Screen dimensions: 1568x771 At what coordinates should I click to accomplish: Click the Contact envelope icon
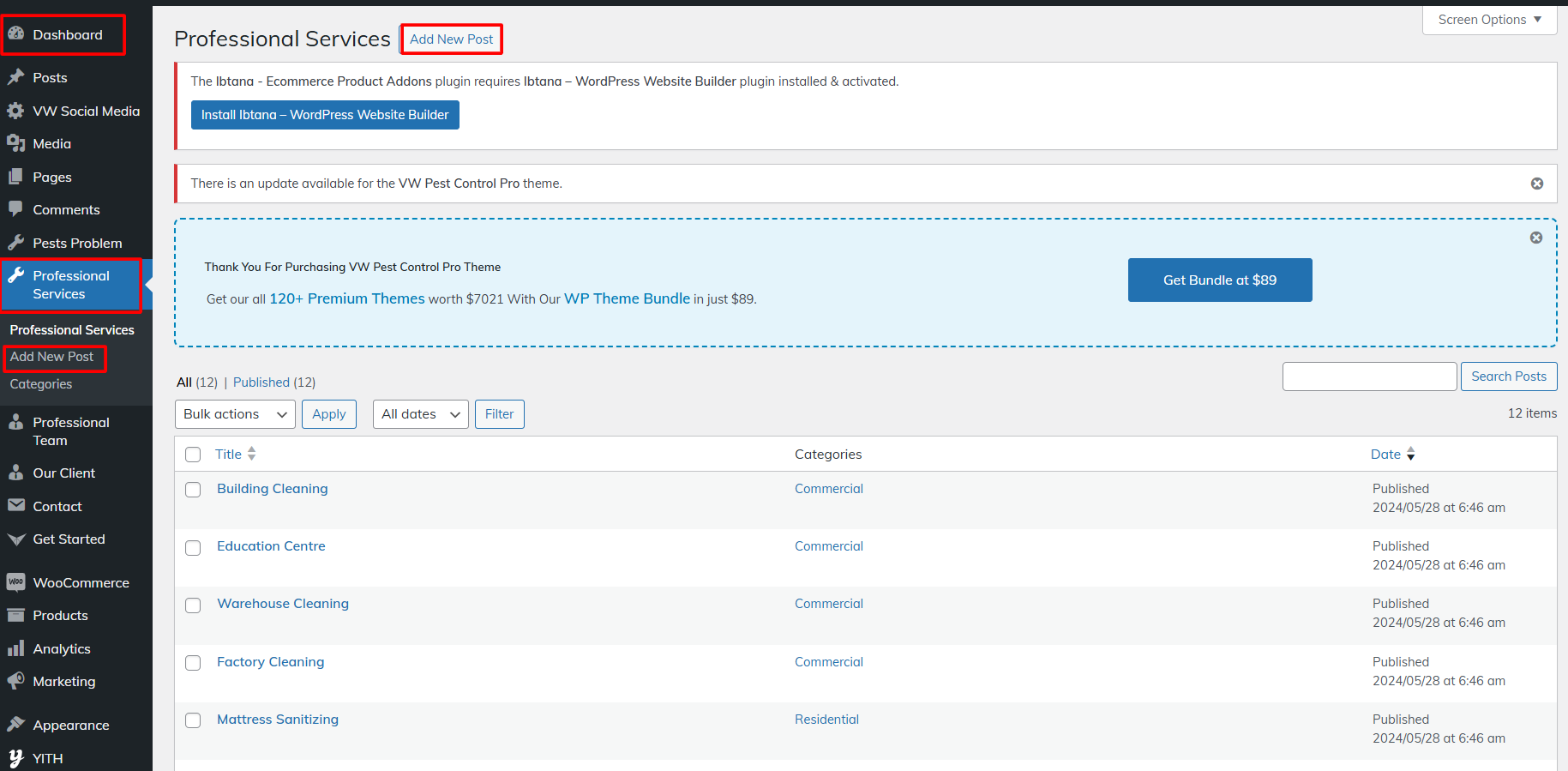16,506
